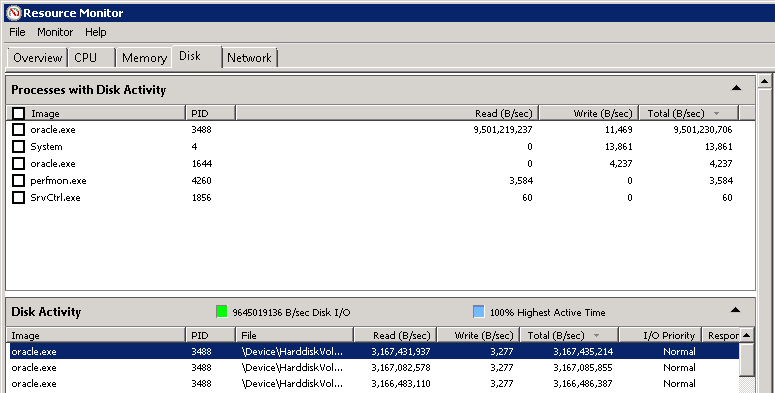
Task: Click the Processes with Disk Activity heading
Action: click(x=88, y=89)
